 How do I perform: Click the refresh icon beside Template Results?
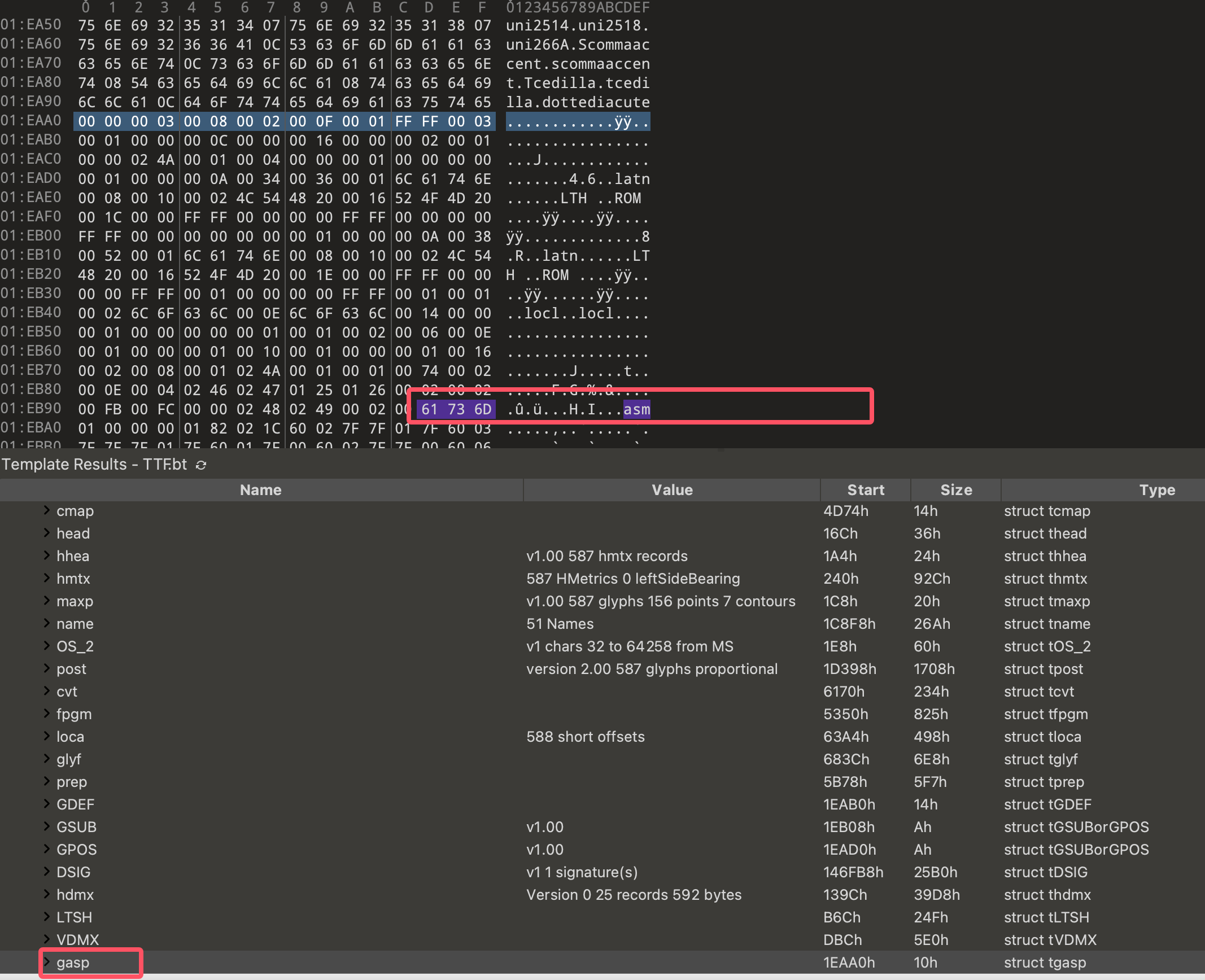201,465
